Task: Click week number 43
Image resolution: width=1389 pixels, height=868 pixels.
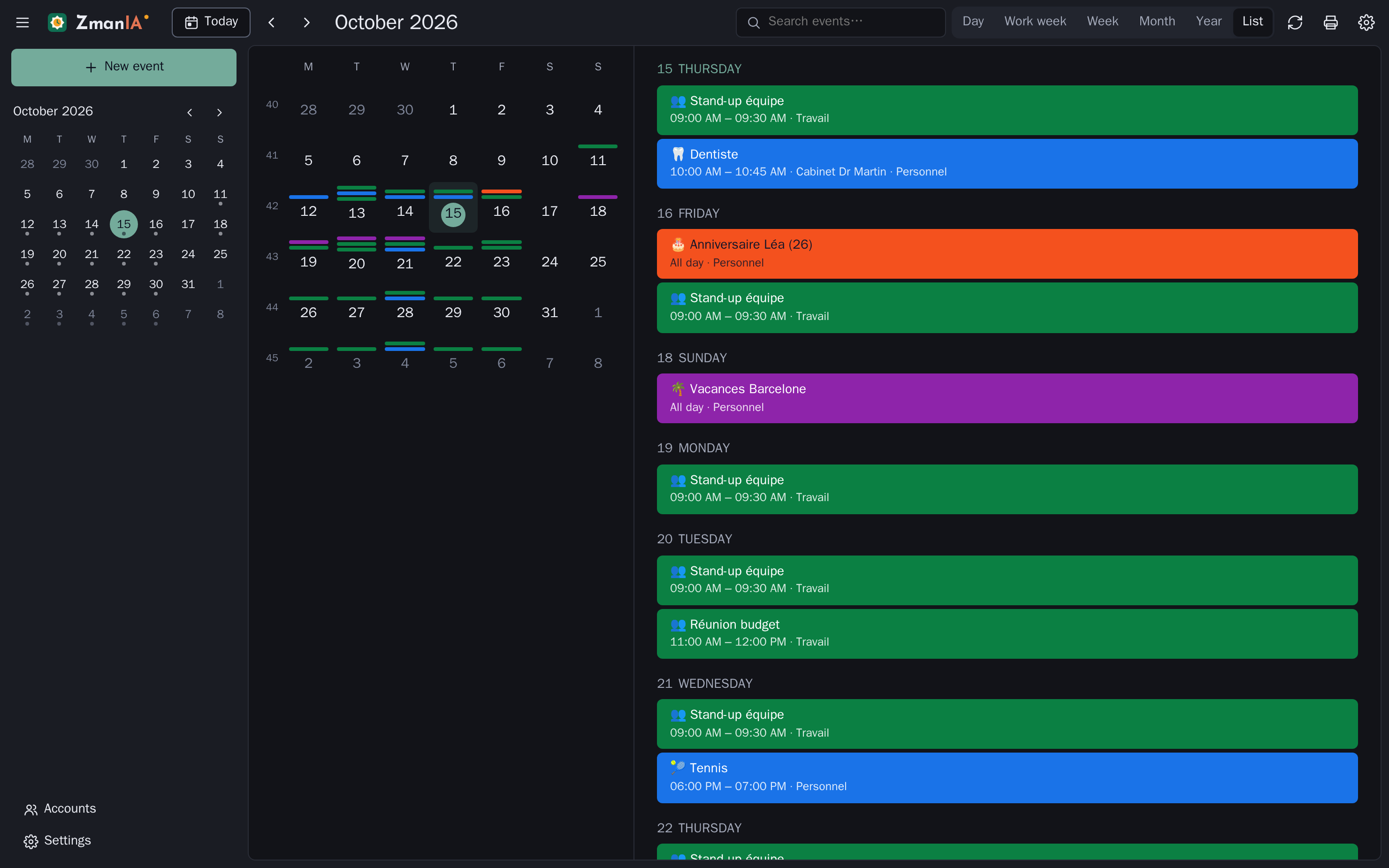Action: [x=272, y=257]
